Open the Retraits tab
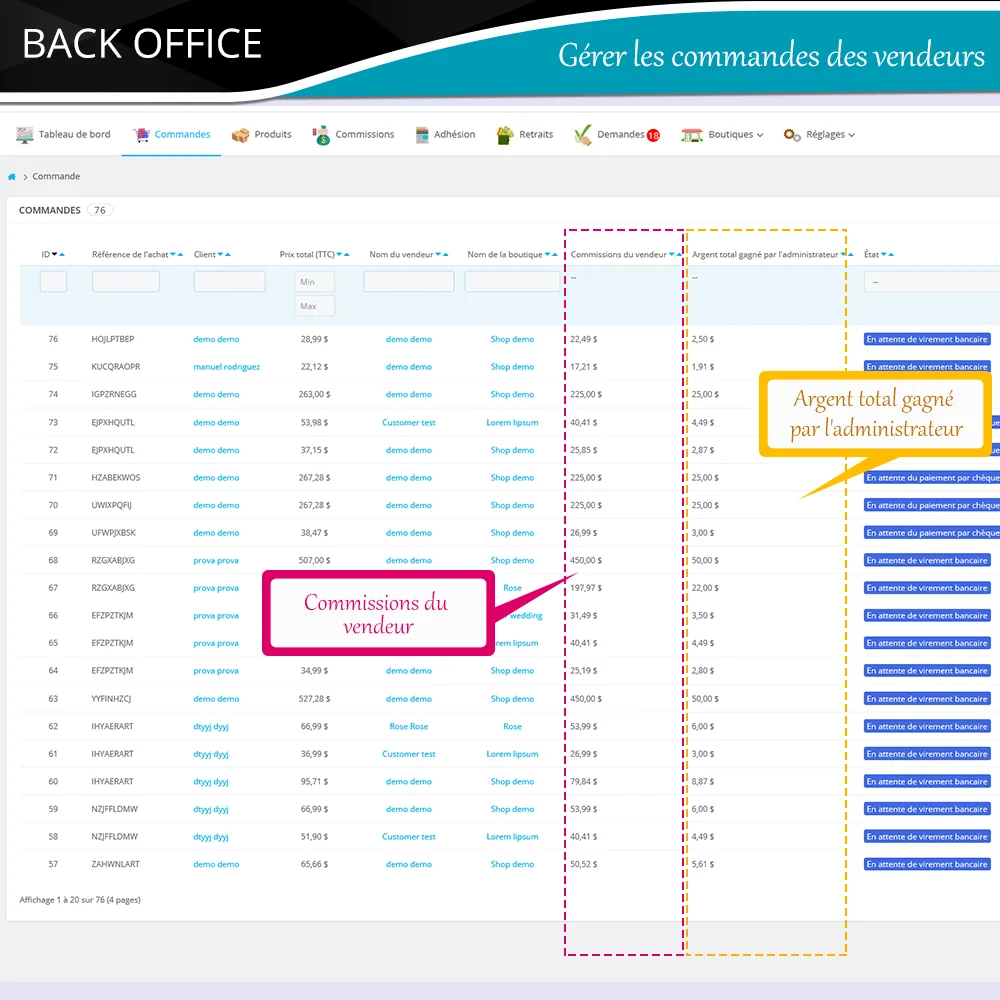 tap(525, 135)
